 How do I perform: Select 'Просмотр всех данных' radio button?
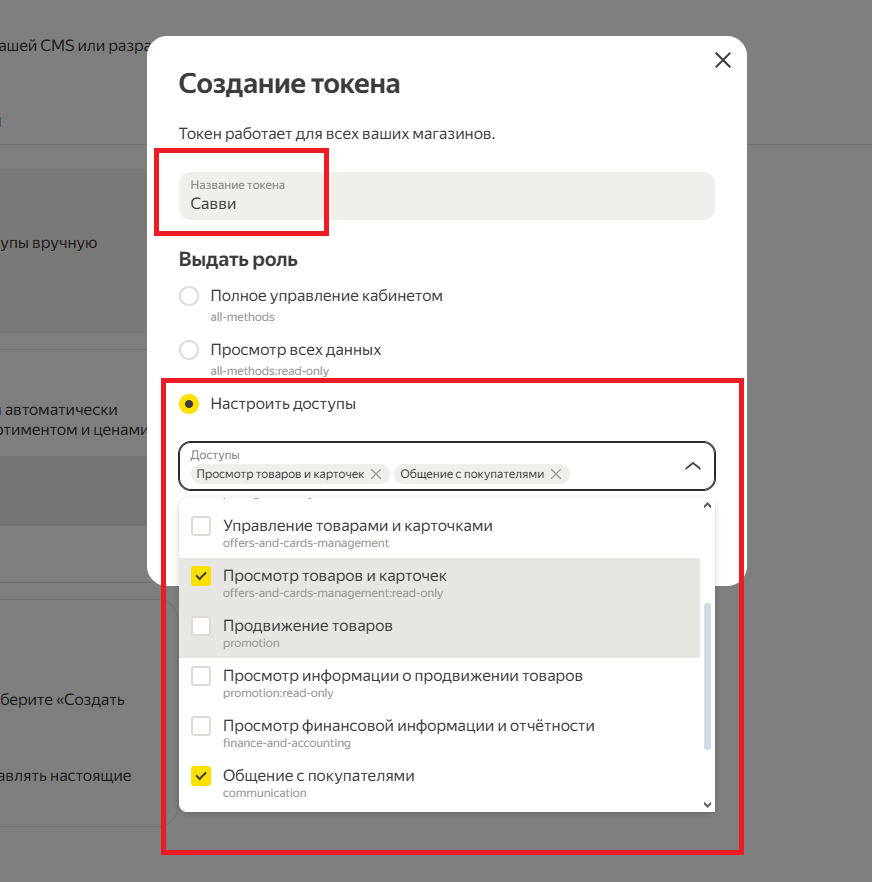point(189,350)
